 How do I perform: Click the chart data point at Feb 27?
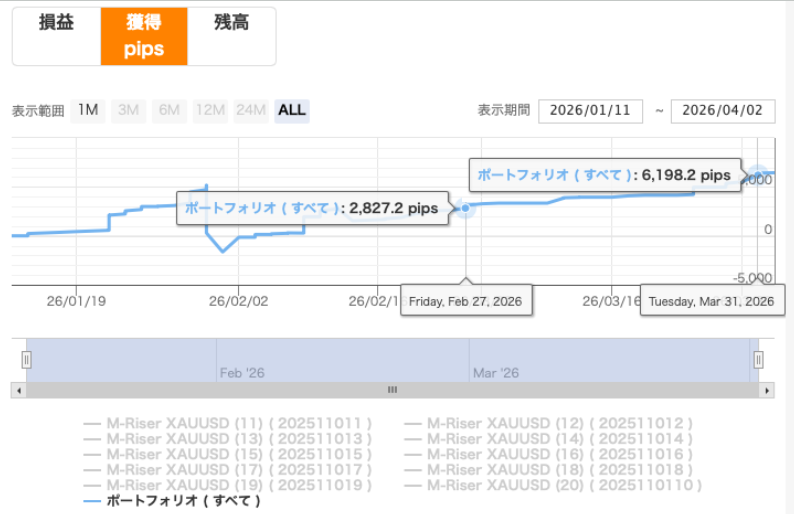point(465,209)
